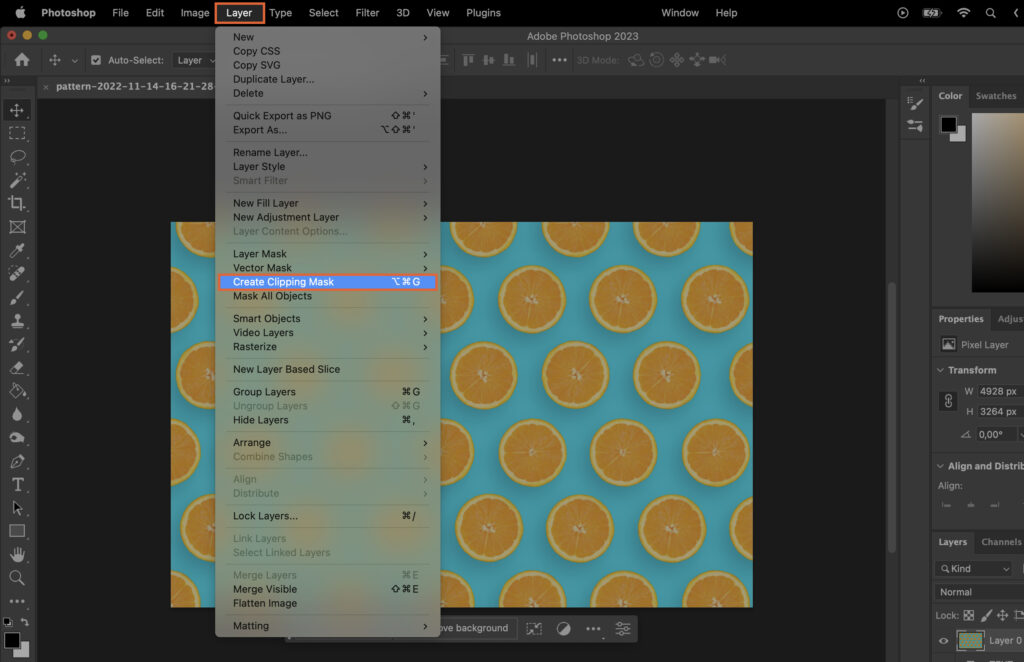Activate the Zoom tool

coord(17,578)
